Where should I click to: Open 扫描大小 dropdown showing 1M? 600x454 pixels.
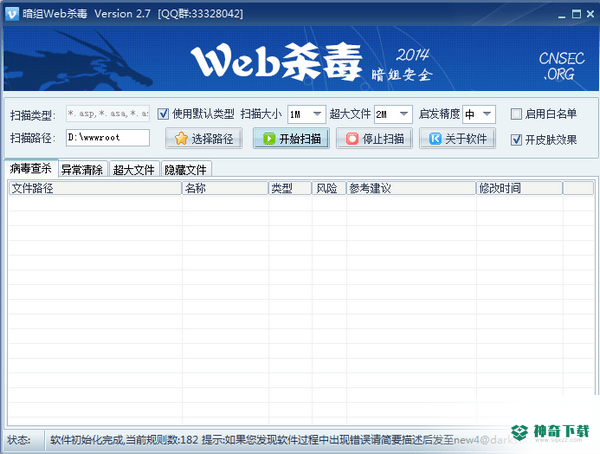(x=307, y=114)
